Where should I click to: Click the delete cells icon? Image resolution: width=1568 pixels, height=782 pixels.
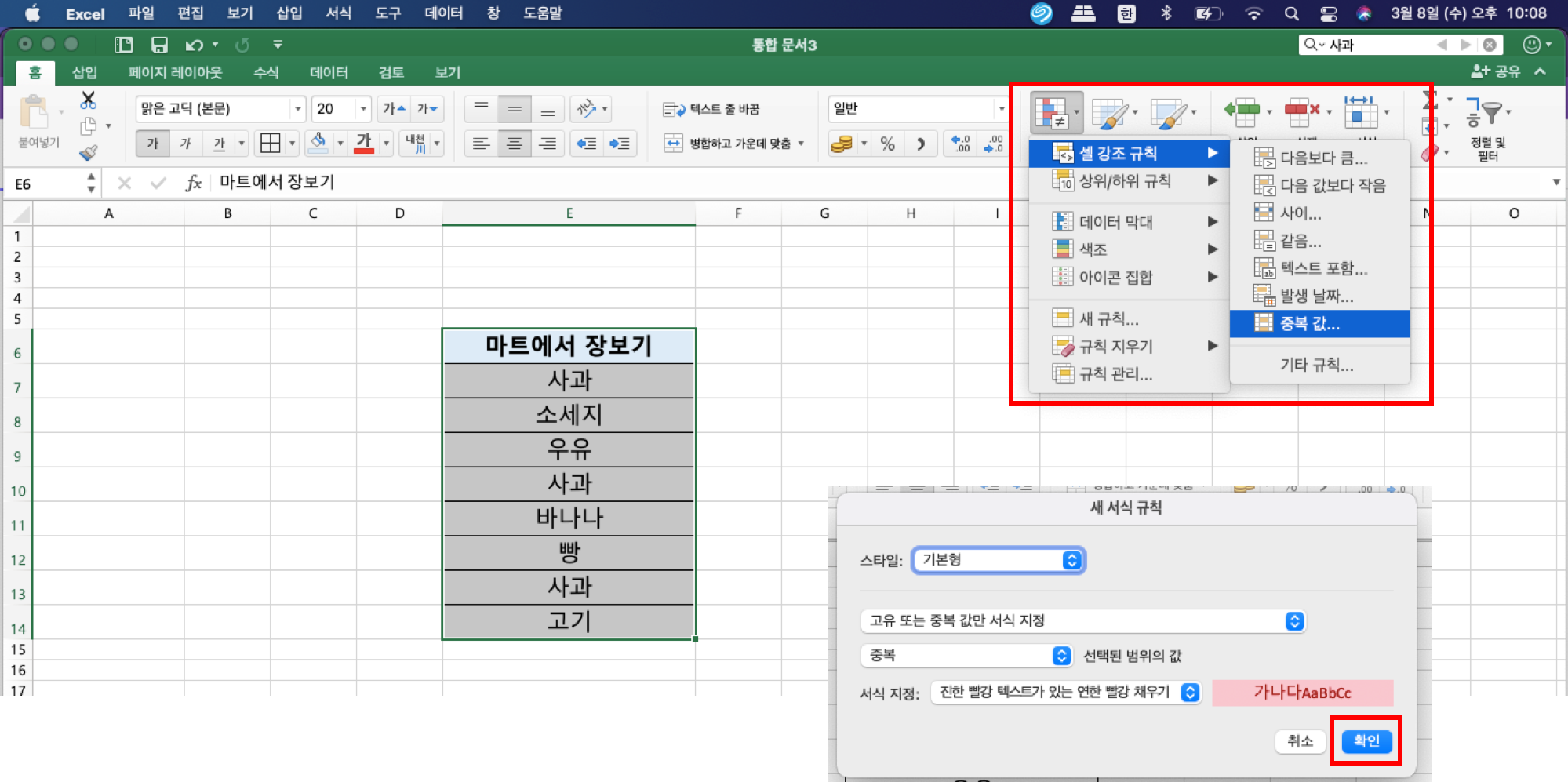(1302, 112)
